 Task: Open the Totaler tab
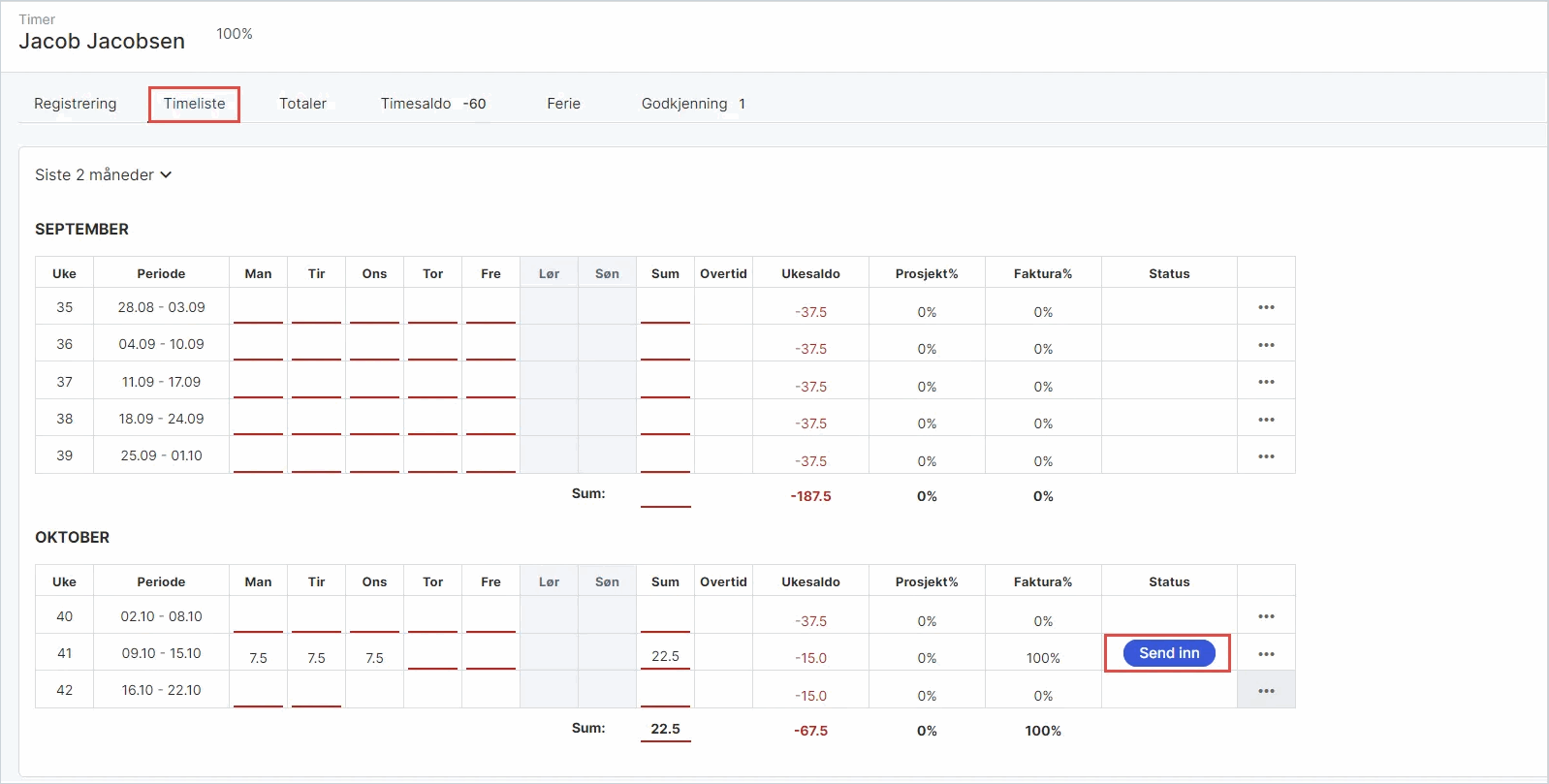pyautogui.click(x=302, y=104)
